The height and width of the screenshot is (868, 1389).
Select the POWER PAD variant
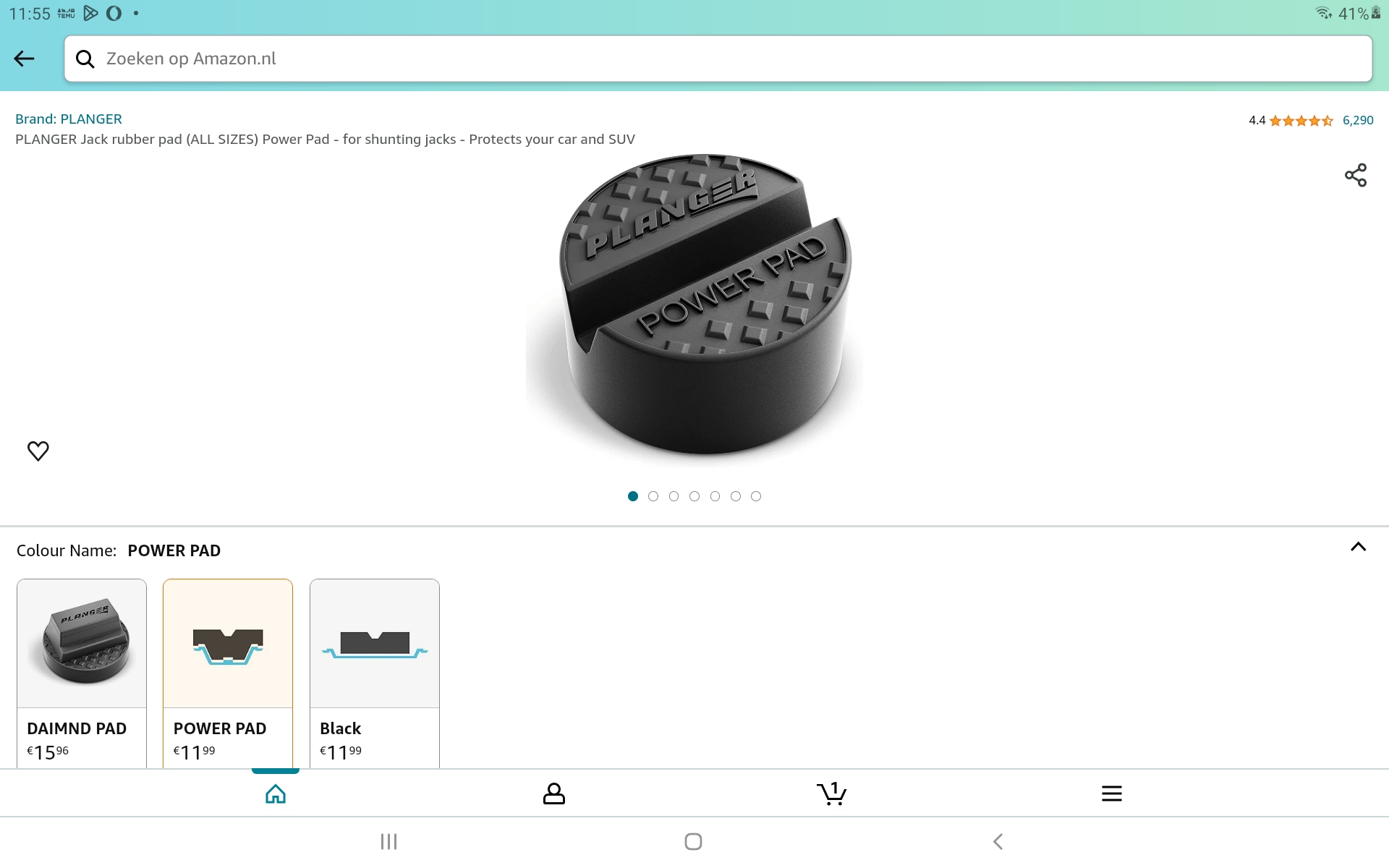[228, 673]
